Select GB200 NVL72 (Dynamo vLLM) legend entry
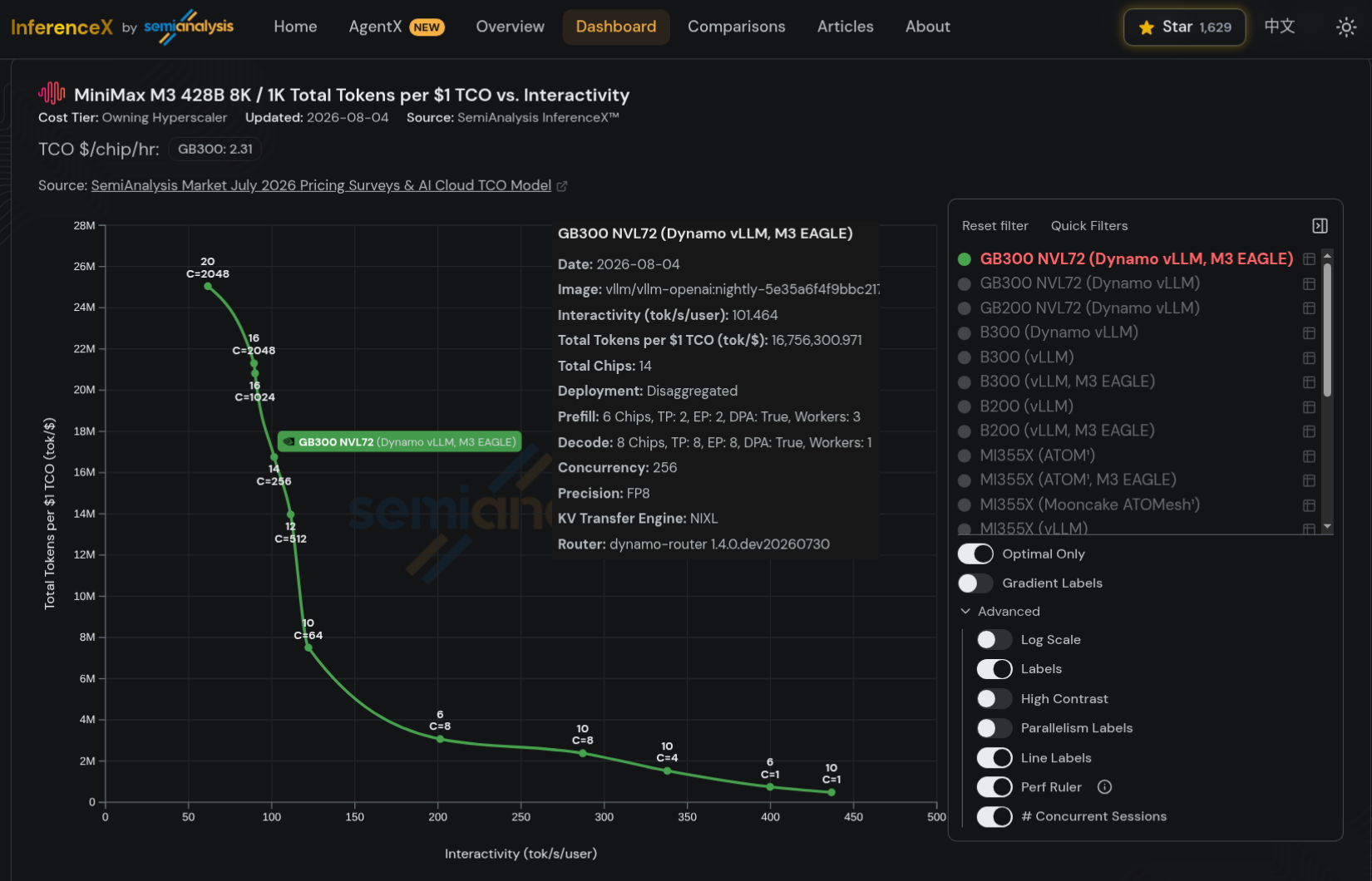 click(1089, 308)
